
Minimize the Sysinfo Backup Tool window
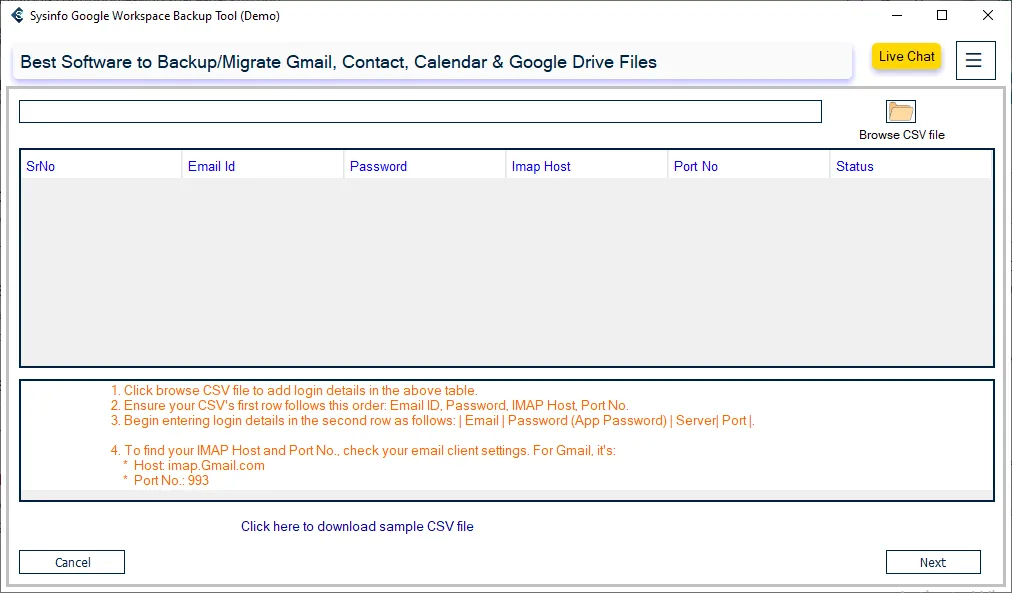coord(896,15)
